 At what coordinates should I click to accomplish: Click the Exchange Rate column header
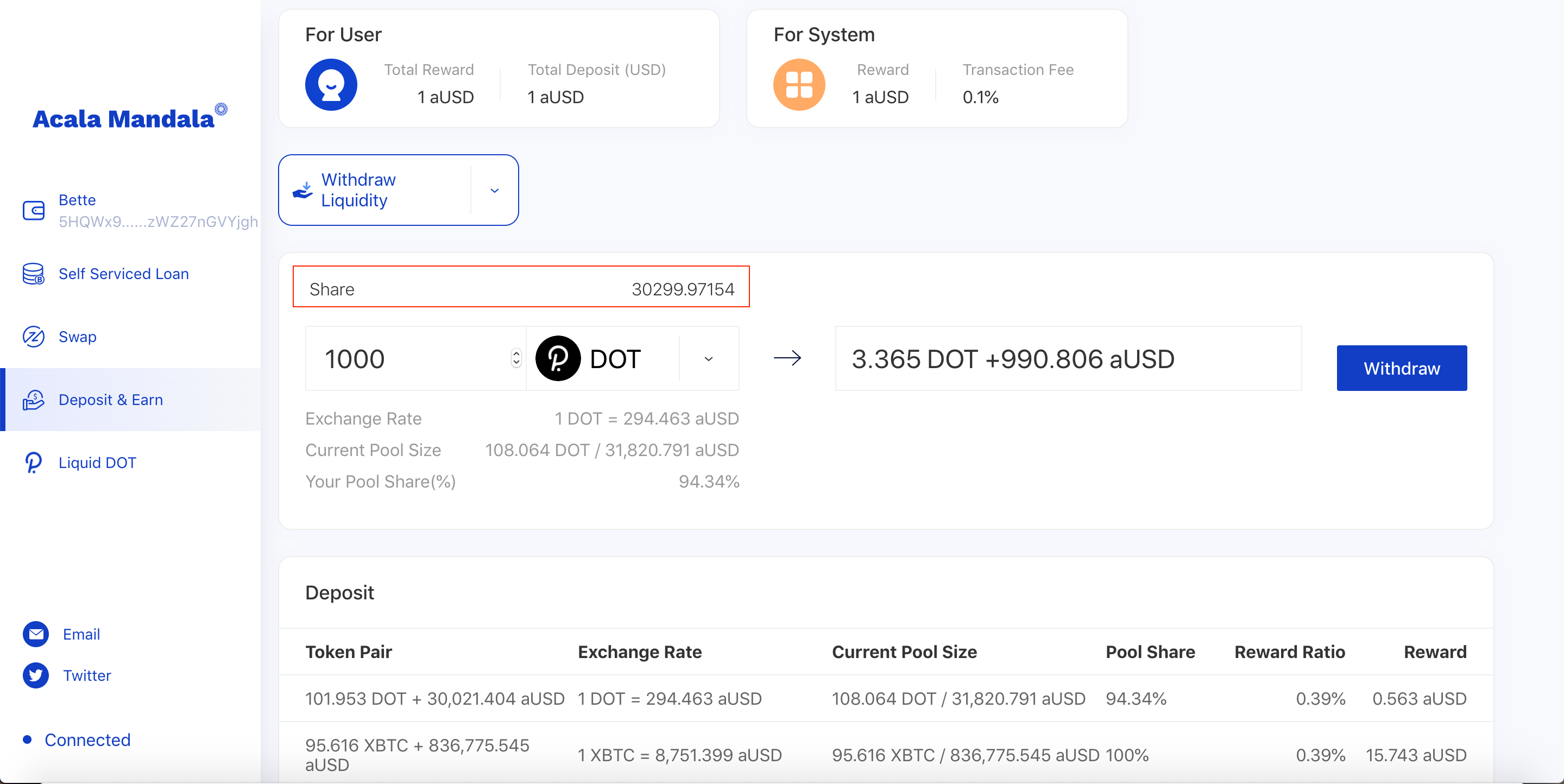pos(640,652)
